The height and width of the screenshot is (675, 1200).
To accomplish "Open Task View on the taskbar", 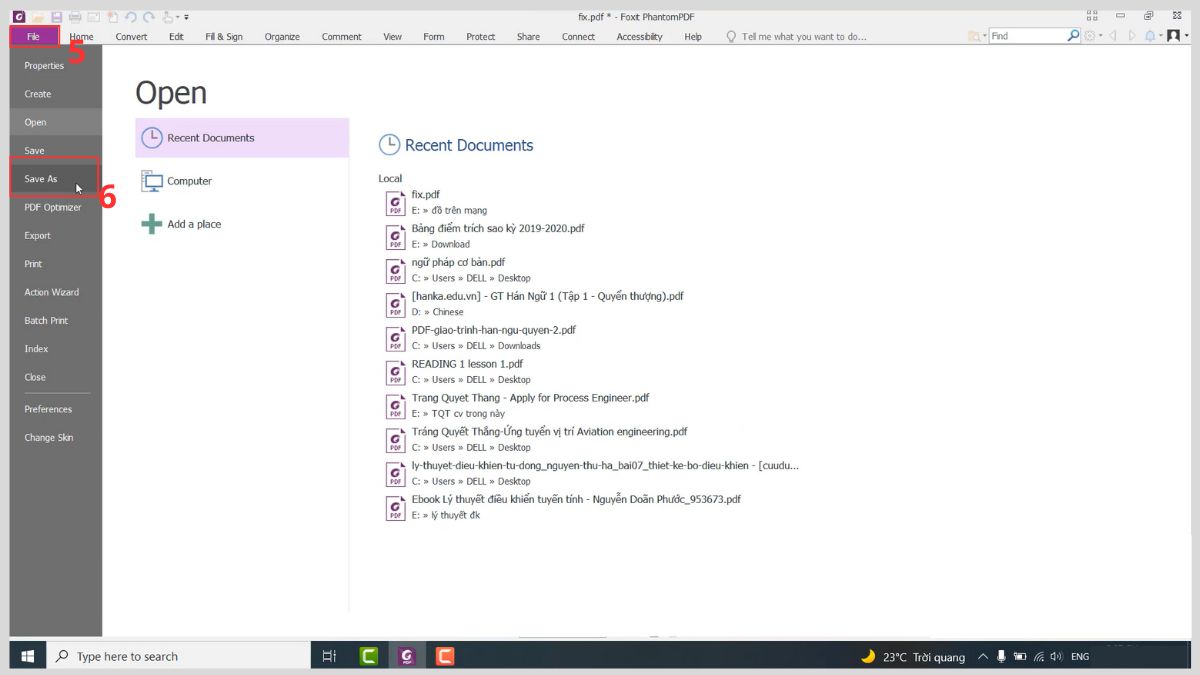I will 329,656.
